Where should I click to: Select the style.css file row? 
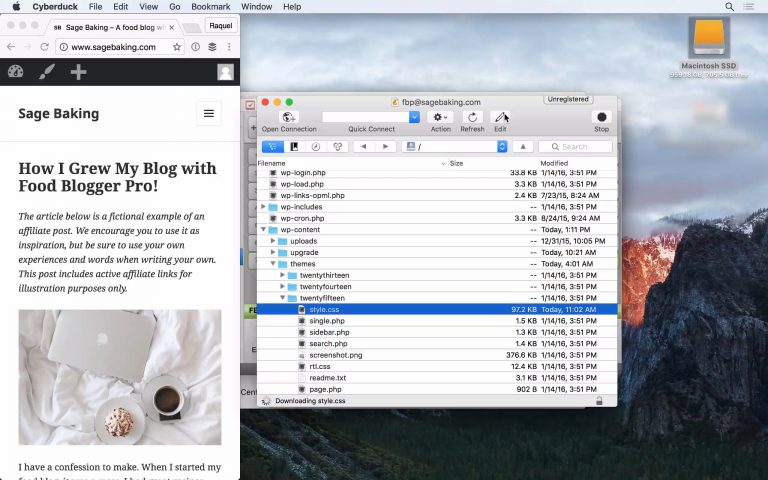pyautogui.click(x=437, y=310)
